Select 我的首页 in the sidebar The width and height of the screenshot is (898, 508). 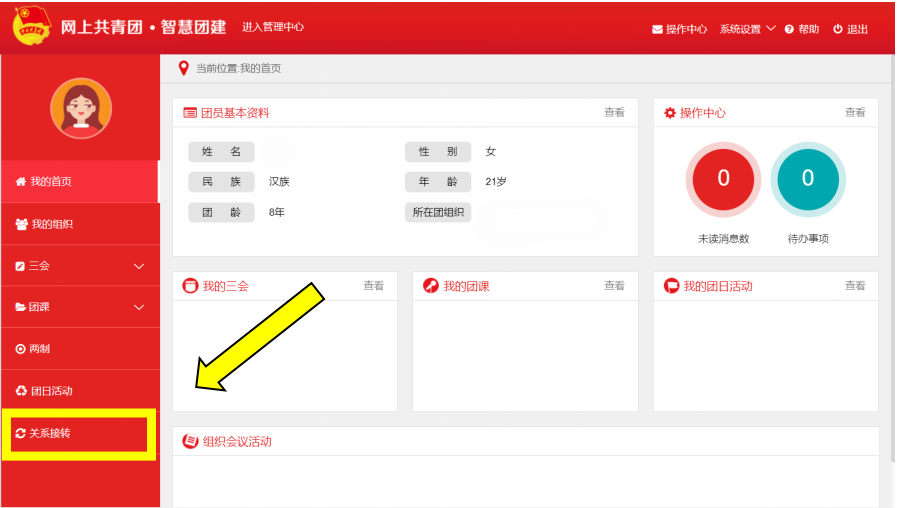50,182
